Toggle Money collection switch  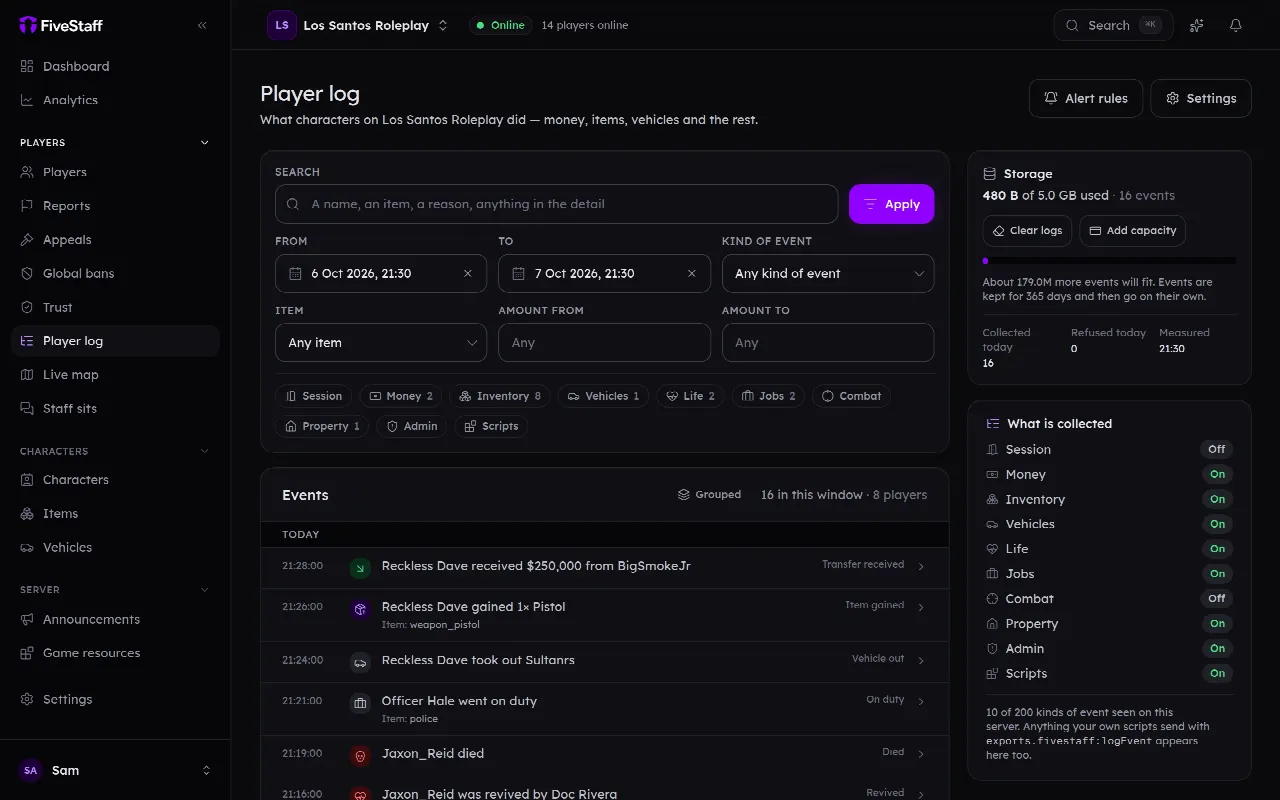click(x=1217, y=474)
